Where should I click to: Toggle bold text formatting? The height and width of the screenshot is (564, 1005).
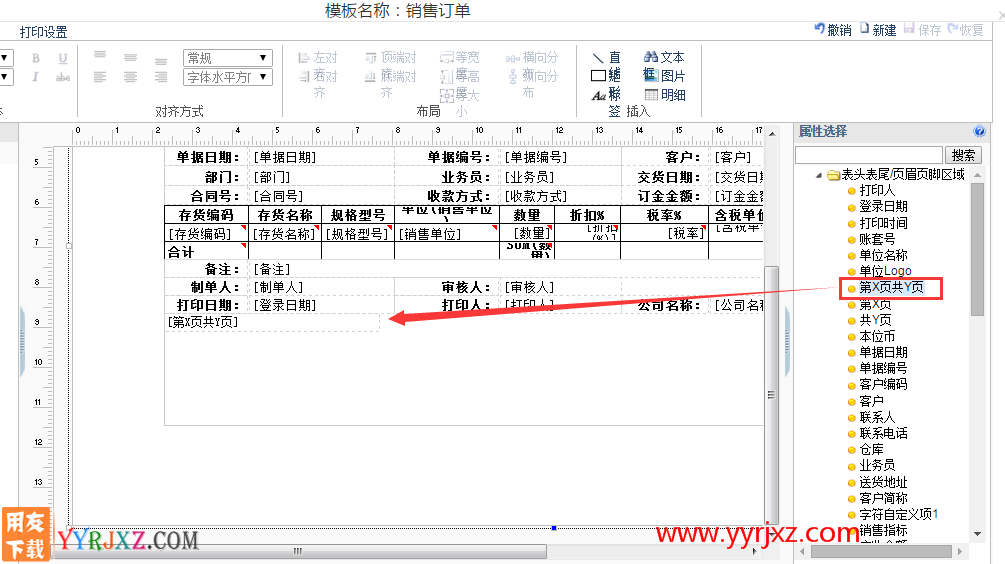tap(36, 59)
